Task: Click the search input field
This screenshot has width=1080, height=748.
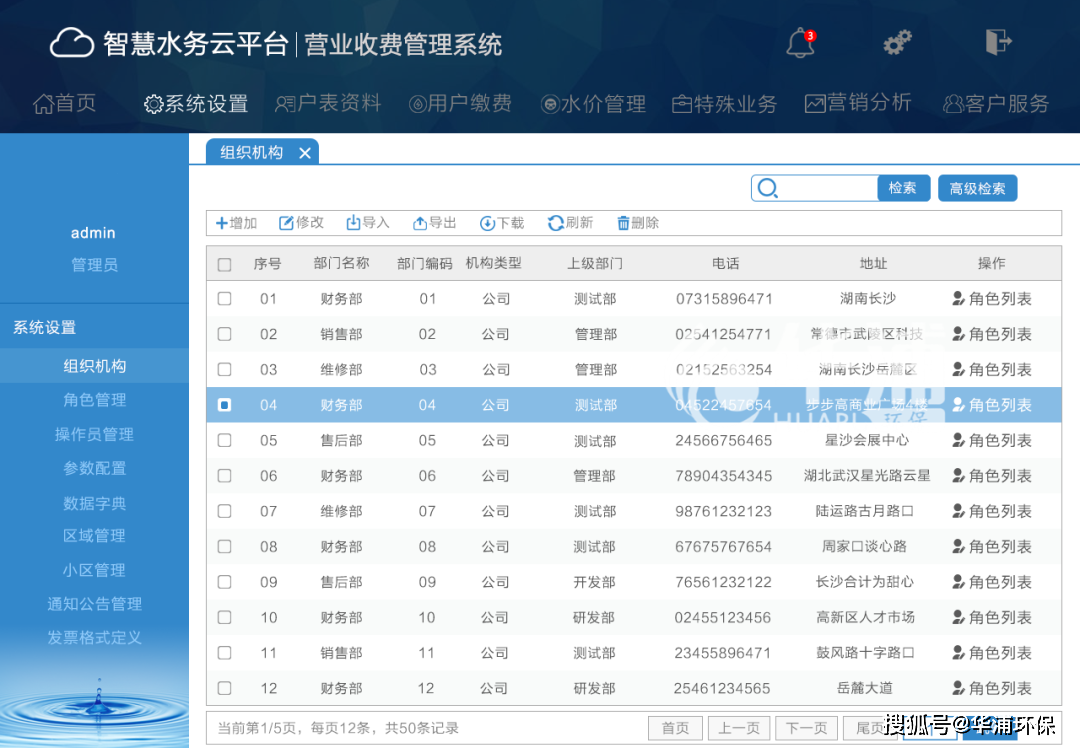Action: pos(826,188)
